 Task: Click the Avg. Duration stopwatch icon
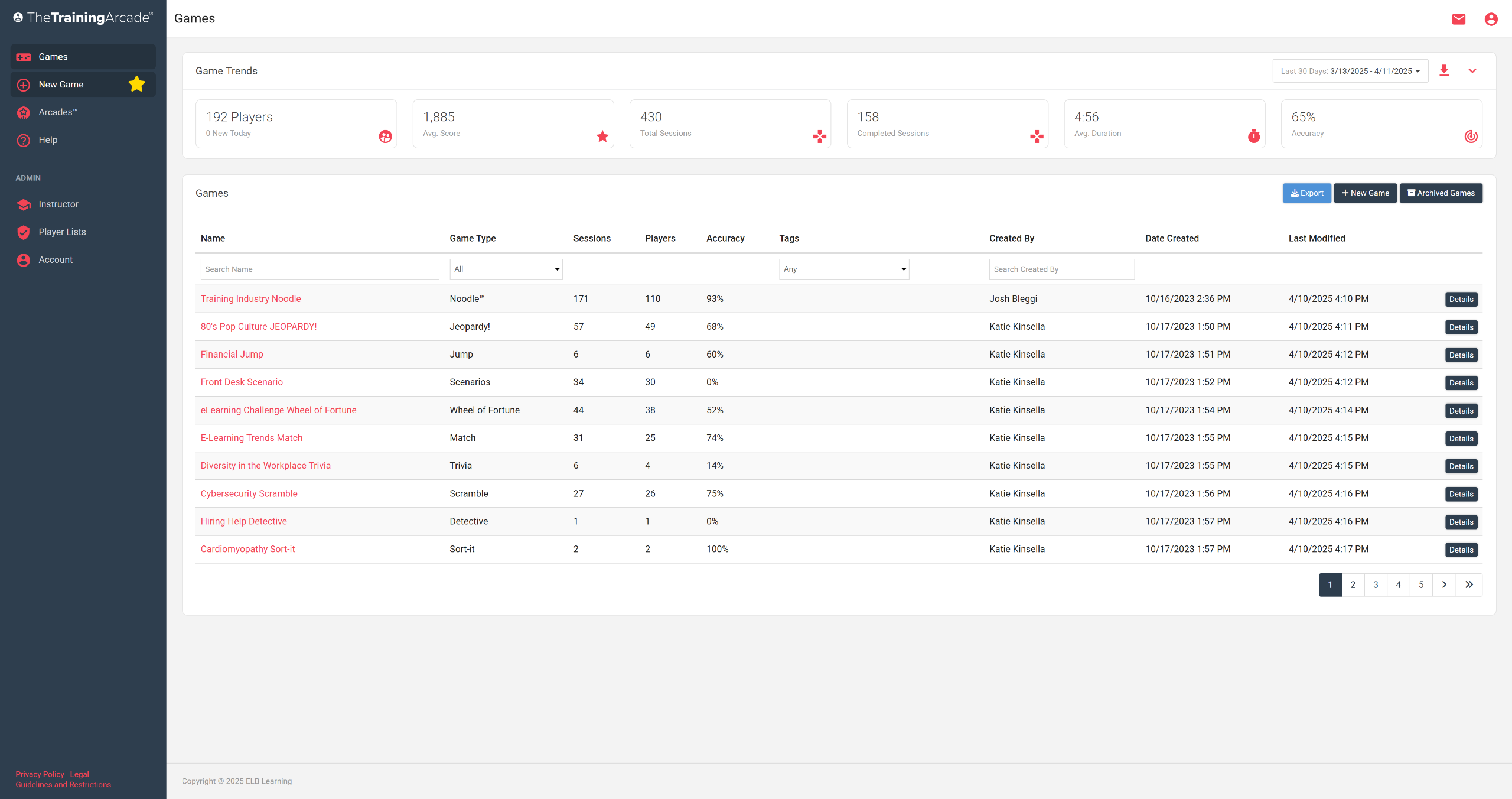(1253, 137)
